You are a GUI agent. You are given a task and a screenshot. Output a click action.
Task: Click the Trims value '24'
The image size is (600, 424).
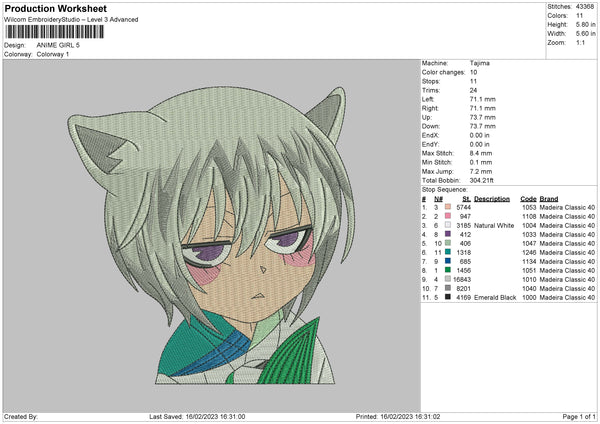point(473,90)
